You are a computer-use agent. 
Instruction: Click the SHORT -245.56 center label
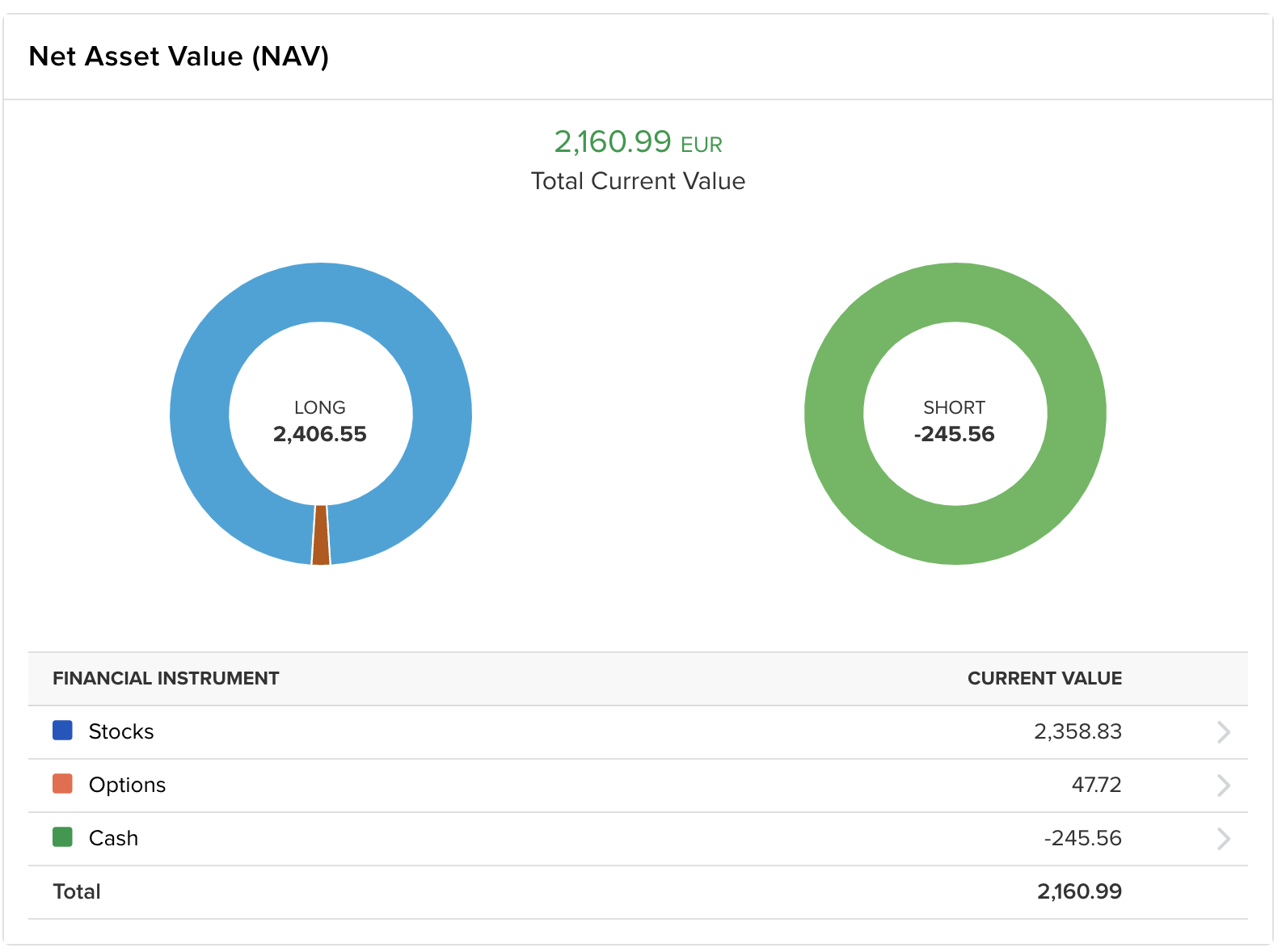point(955,422)
